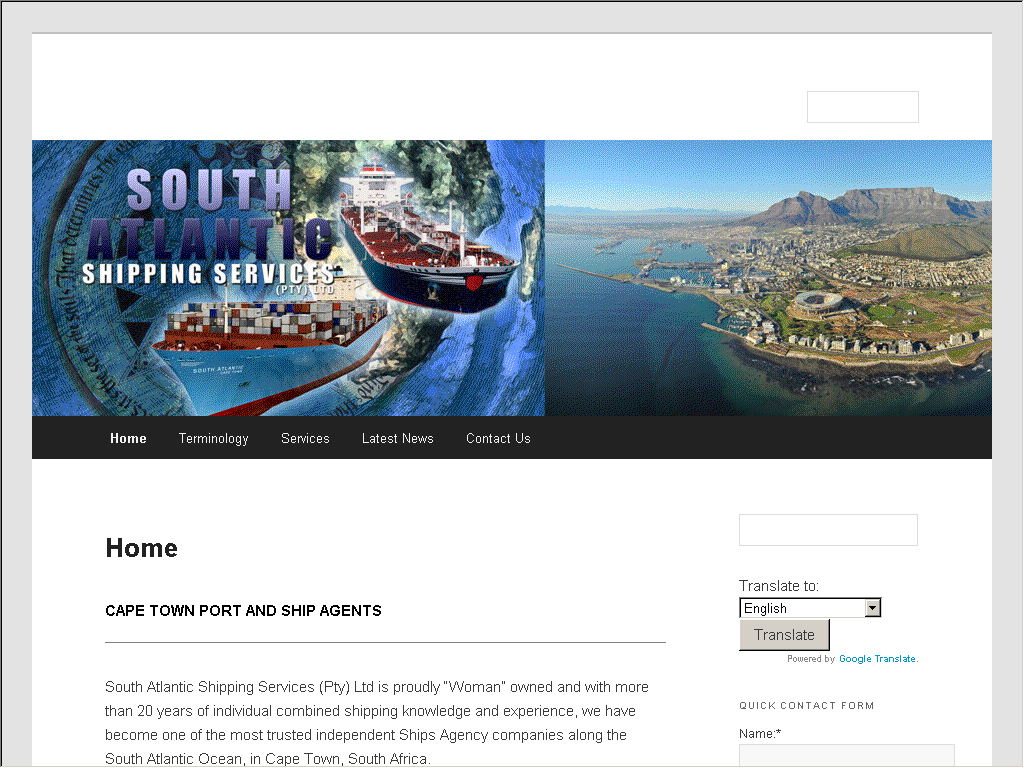
Task: Click the Powered by text
Action: [x=810, y=659]
